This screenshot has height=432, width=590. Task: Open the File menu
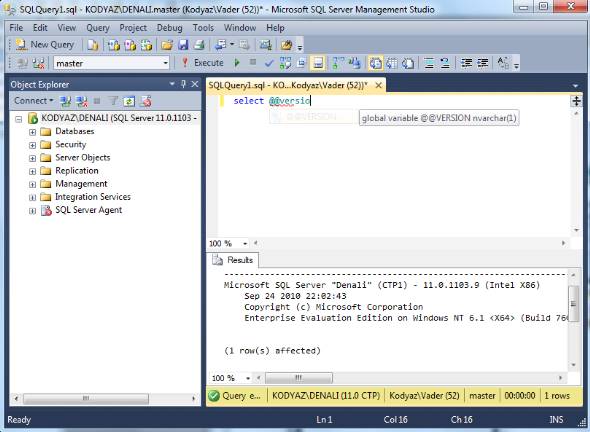[16, 28]
